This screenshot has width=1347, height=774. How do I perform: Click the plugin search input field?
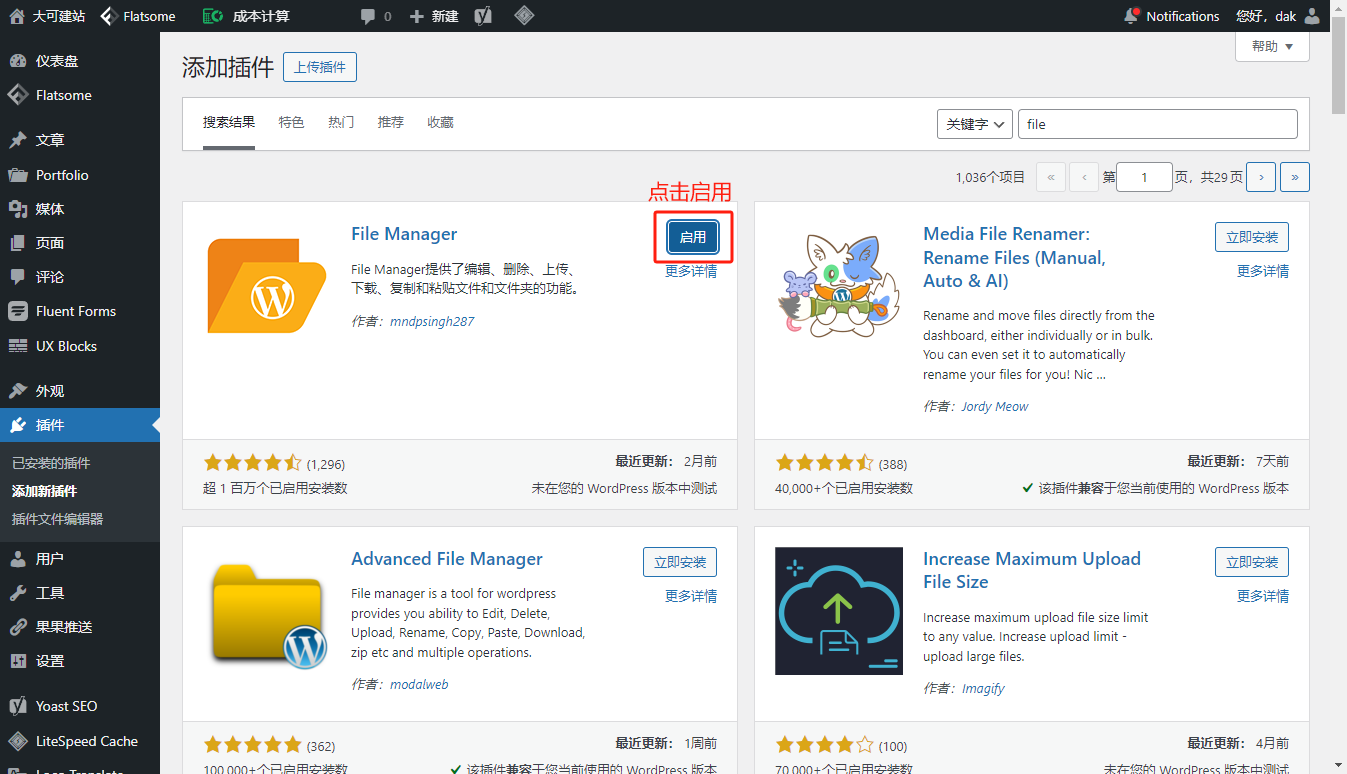coord(1157,124)
